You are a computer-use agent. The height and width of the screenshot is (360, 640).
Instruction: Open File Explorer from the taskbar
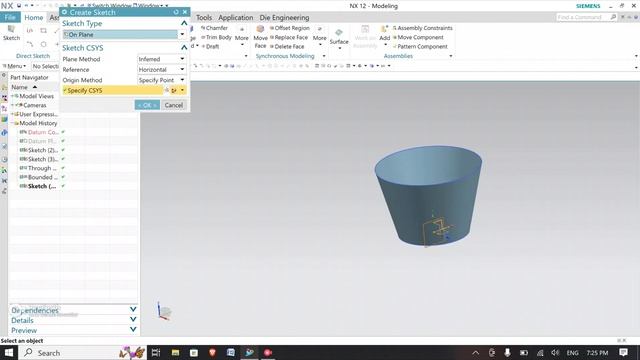[x=175, y=353]
